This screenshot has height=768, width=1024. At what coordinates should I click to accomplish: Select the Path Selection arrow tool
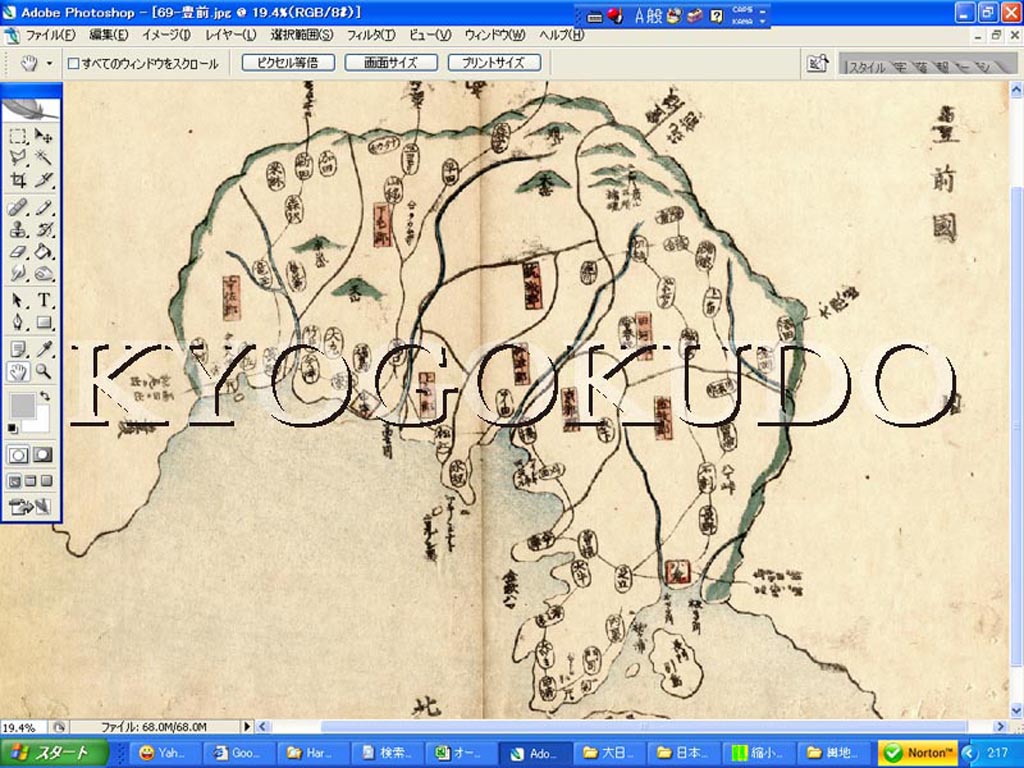[x=18, y=300]
